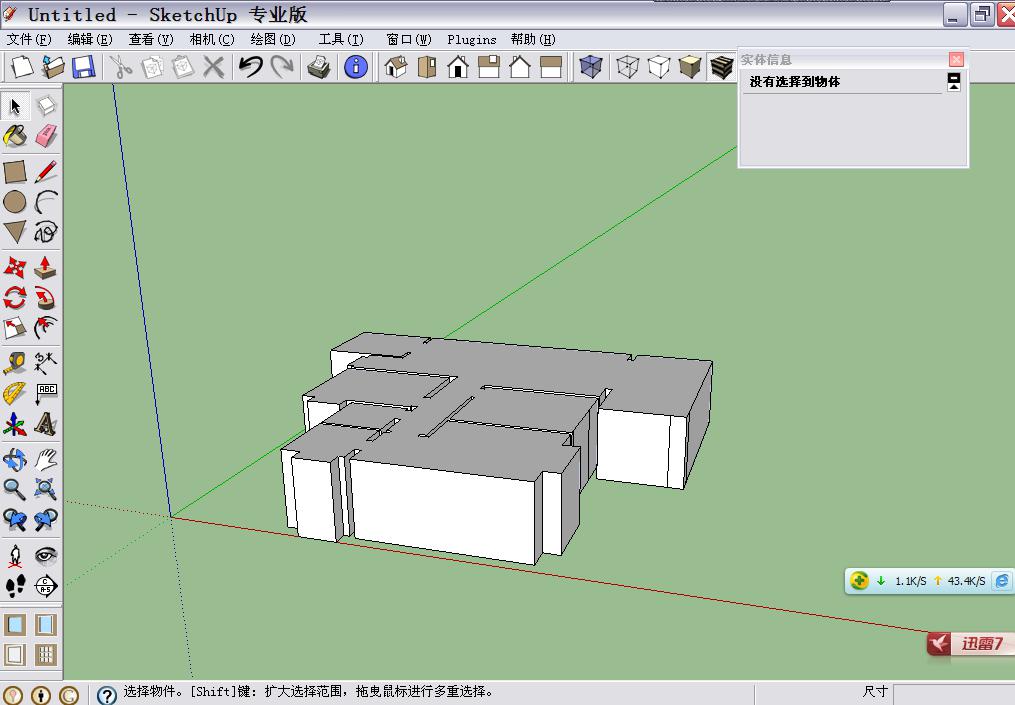
Task: Choose the Pan hand tool
Action: click(x=46, y=460)
